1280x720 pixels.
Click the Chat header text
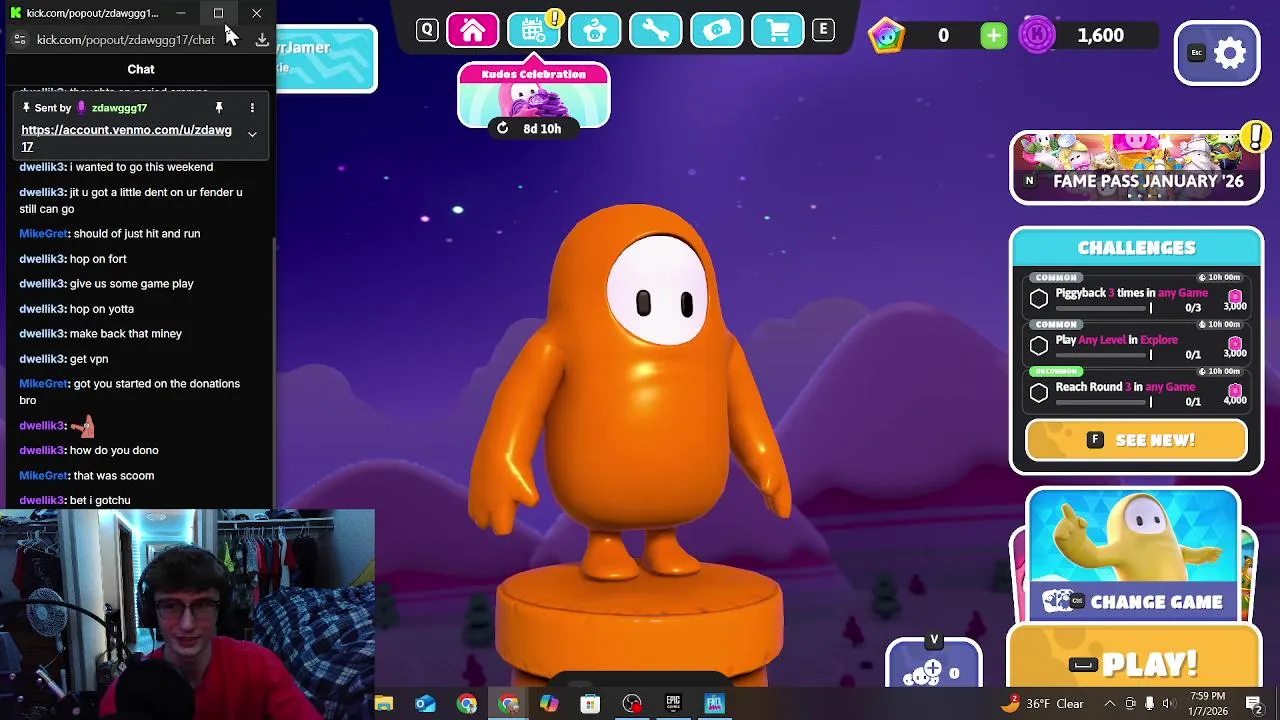(x=141, y=69)
